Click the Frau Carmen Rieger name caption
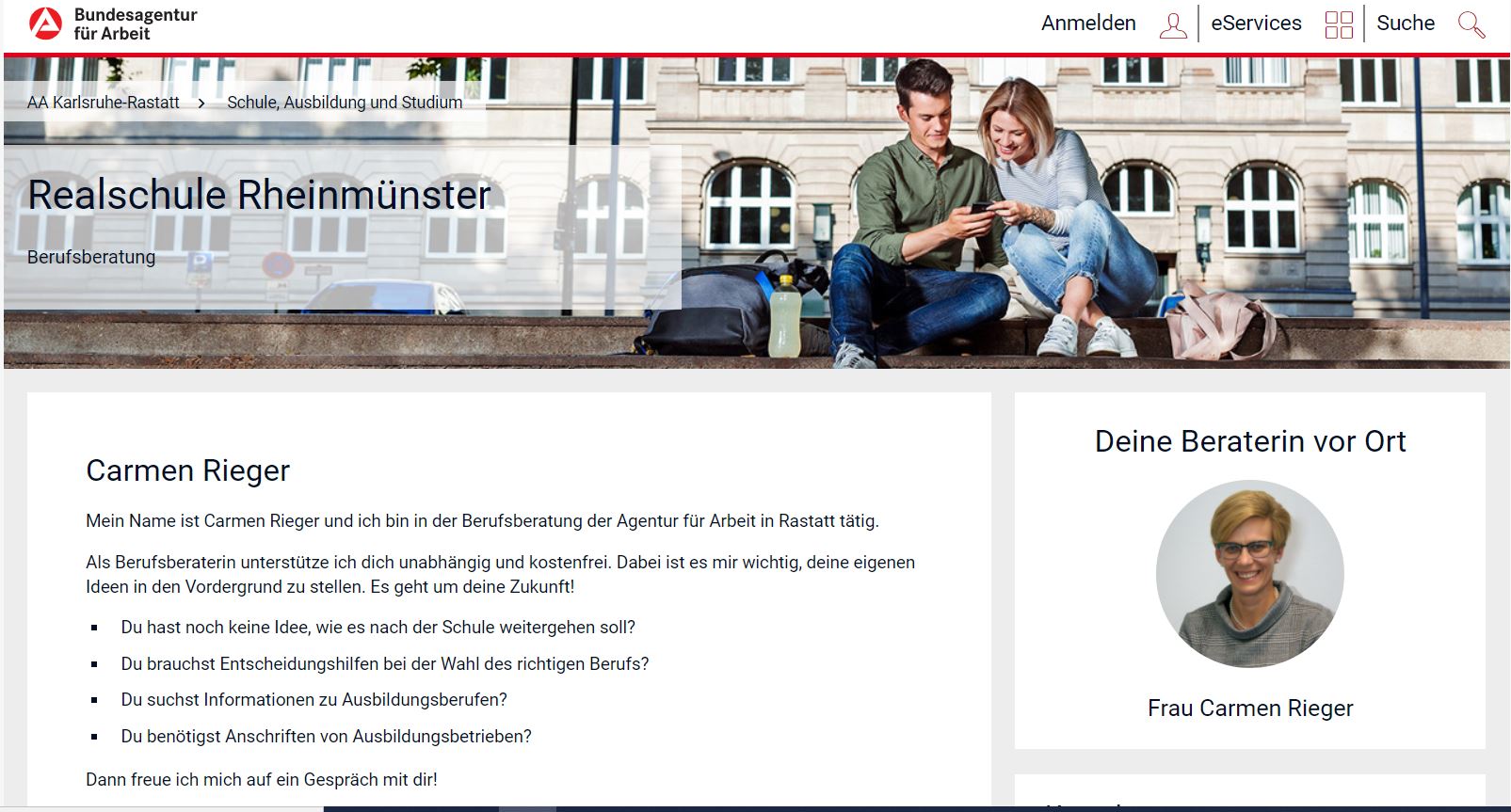Viewport: 1511px width, 812px height. [1249, 709]
